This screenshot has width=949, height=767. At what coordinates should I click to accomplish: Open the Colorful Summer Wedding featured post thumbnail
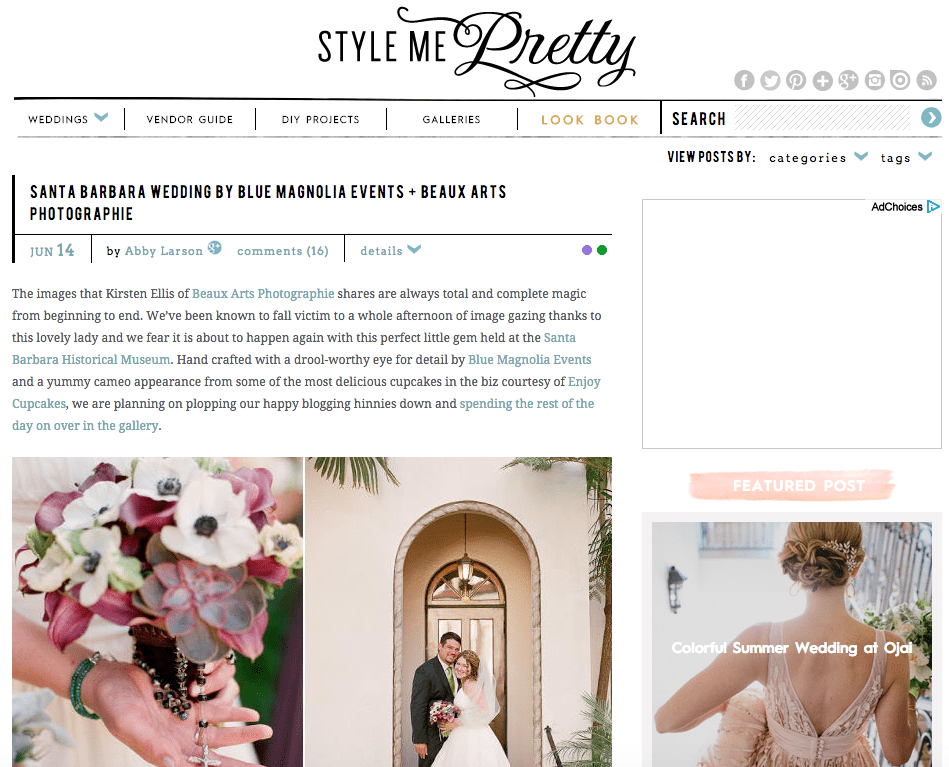pyautogui.click(x=792, y=645)
